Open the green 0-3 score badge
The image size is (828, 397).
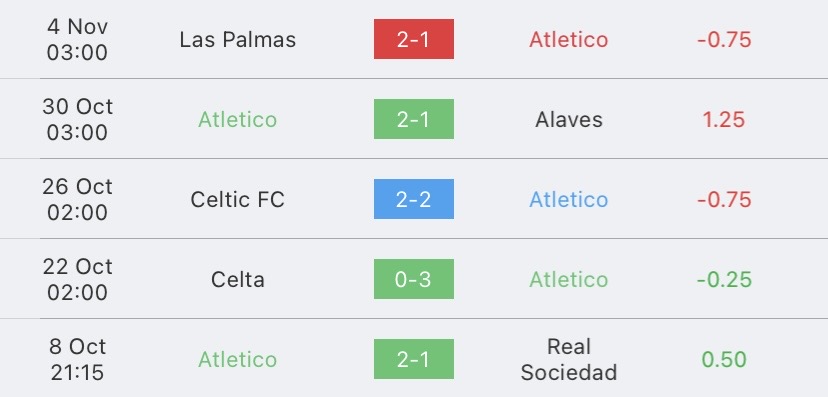(413, 279)
